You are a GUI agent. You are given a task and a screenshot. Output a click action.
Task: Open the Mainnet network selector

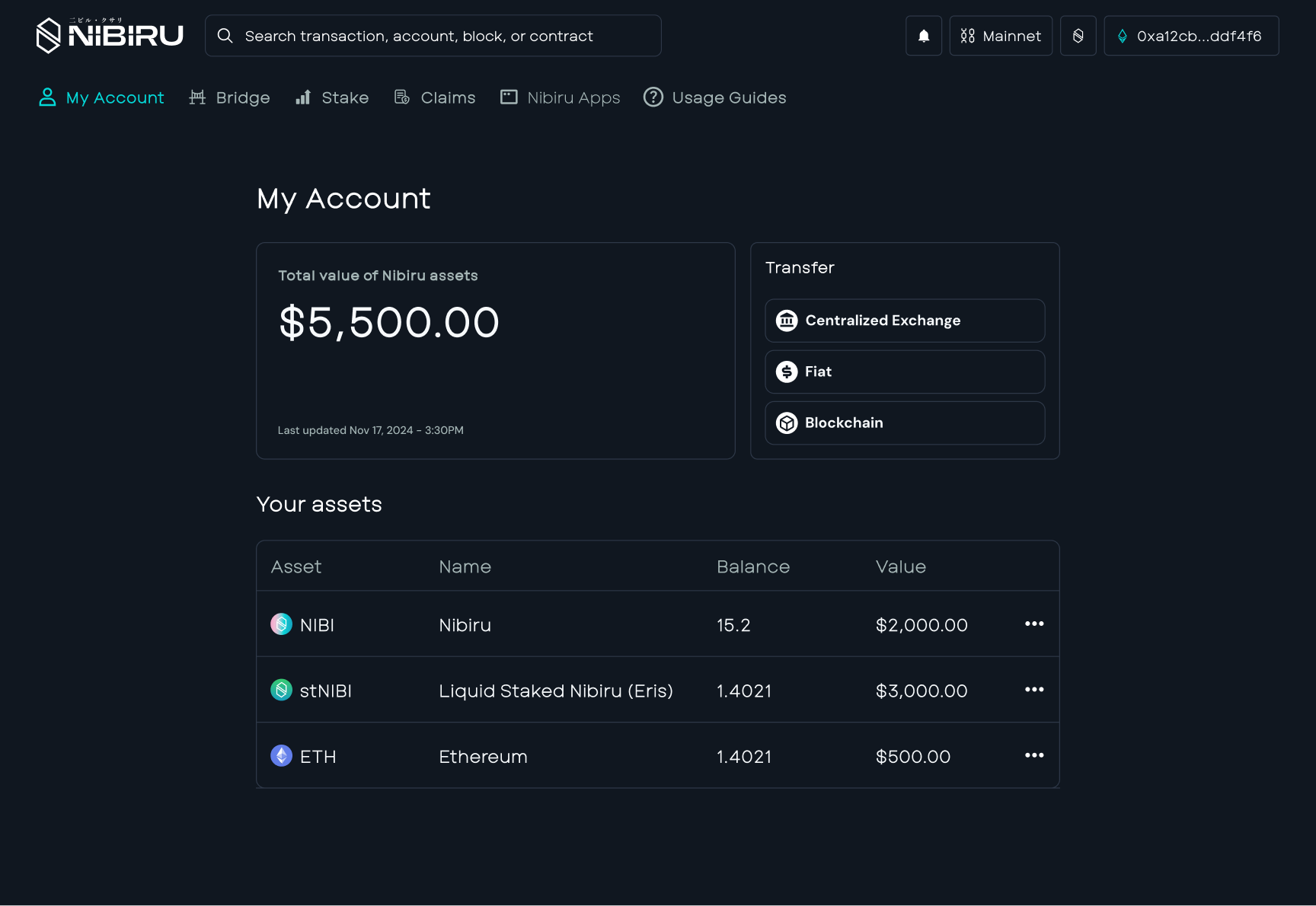tap(1000, 36)
